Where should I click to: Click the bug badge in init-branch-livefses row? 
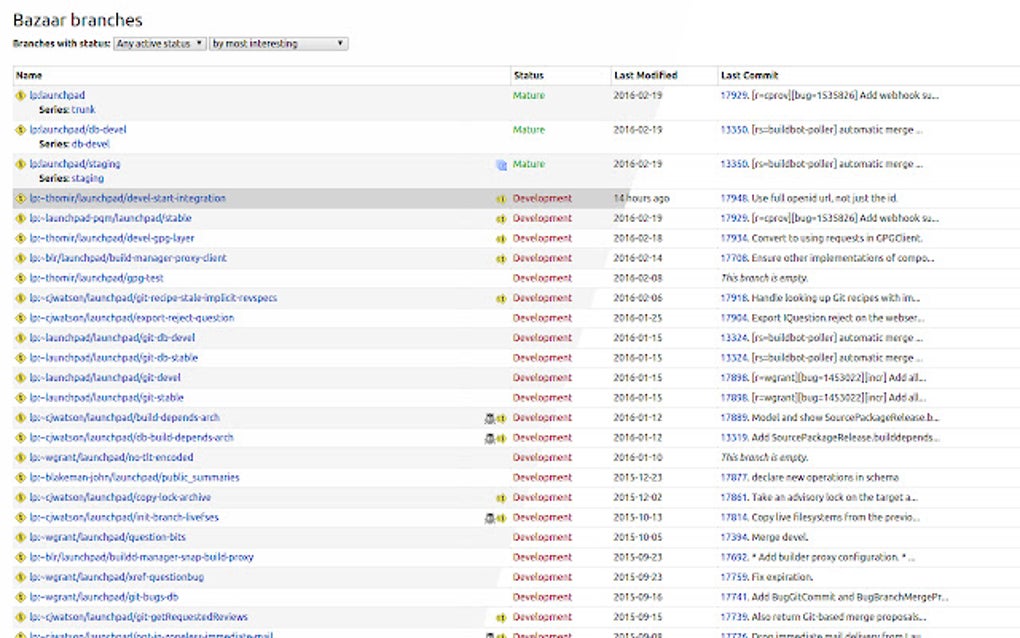pyautogui.click(x=490, y=518)
